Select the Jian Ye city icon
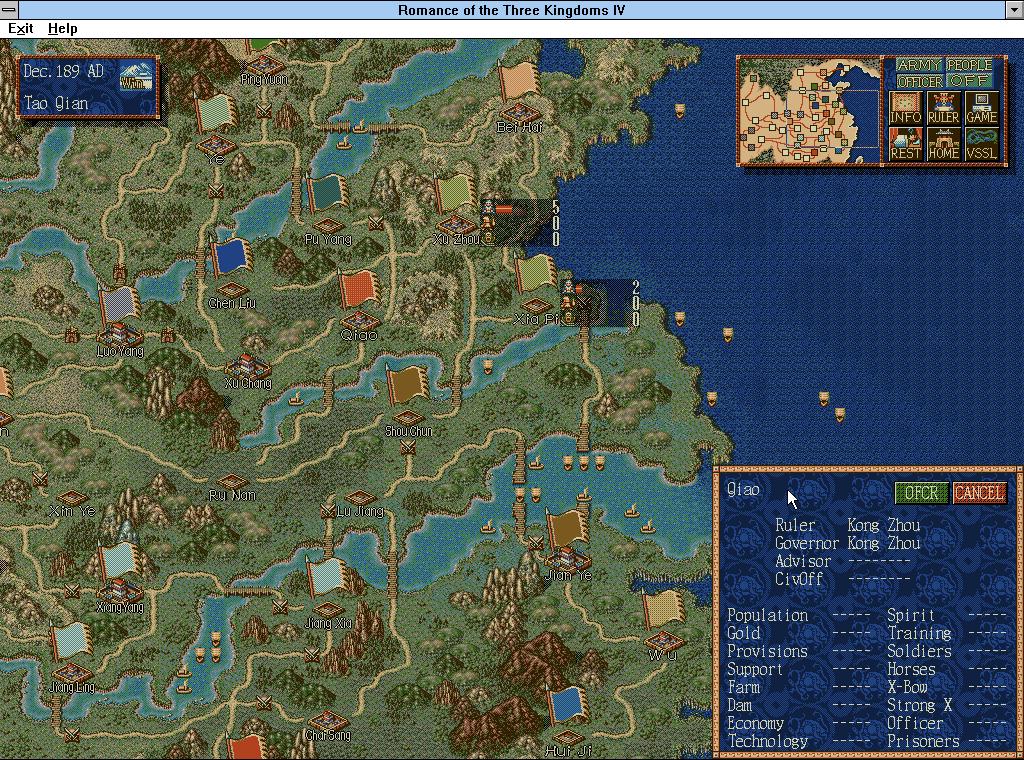 (x=568, y=559)
